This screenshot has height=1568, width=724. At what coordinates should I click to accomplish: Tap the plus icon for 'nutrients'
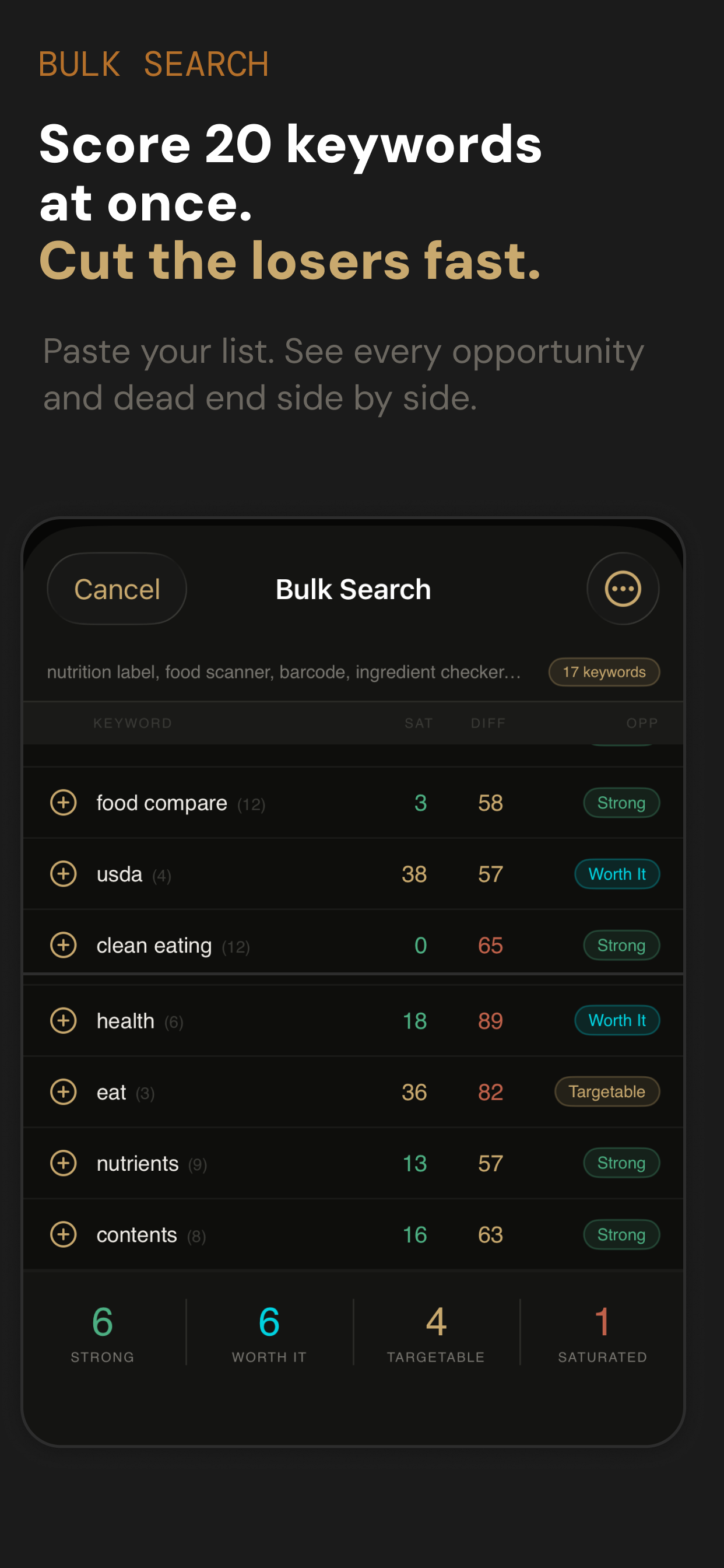point(64,1163)
